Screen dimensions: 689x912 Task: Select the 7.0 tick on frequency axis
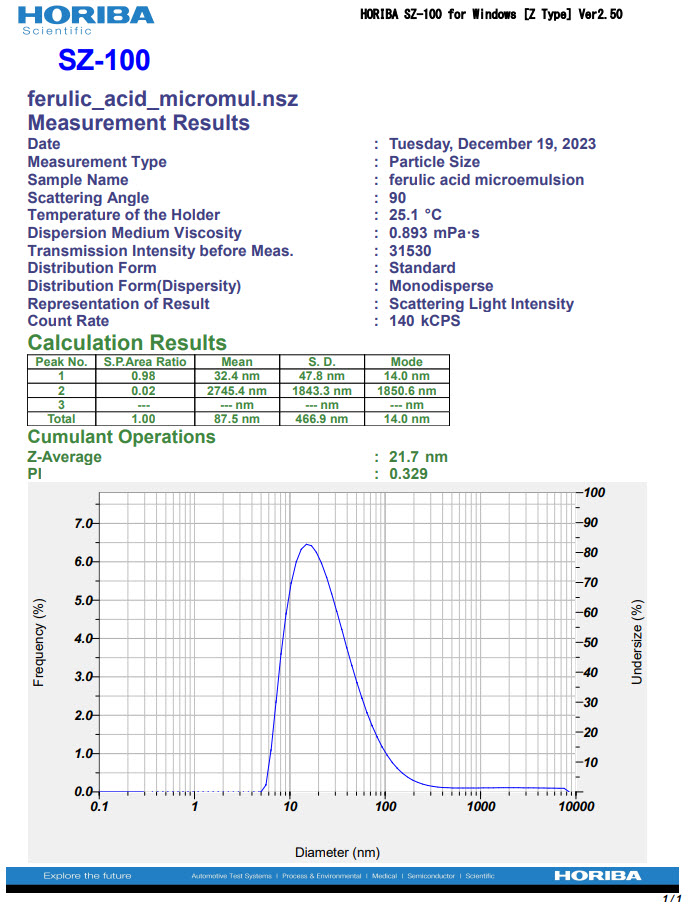pos(84,523)
